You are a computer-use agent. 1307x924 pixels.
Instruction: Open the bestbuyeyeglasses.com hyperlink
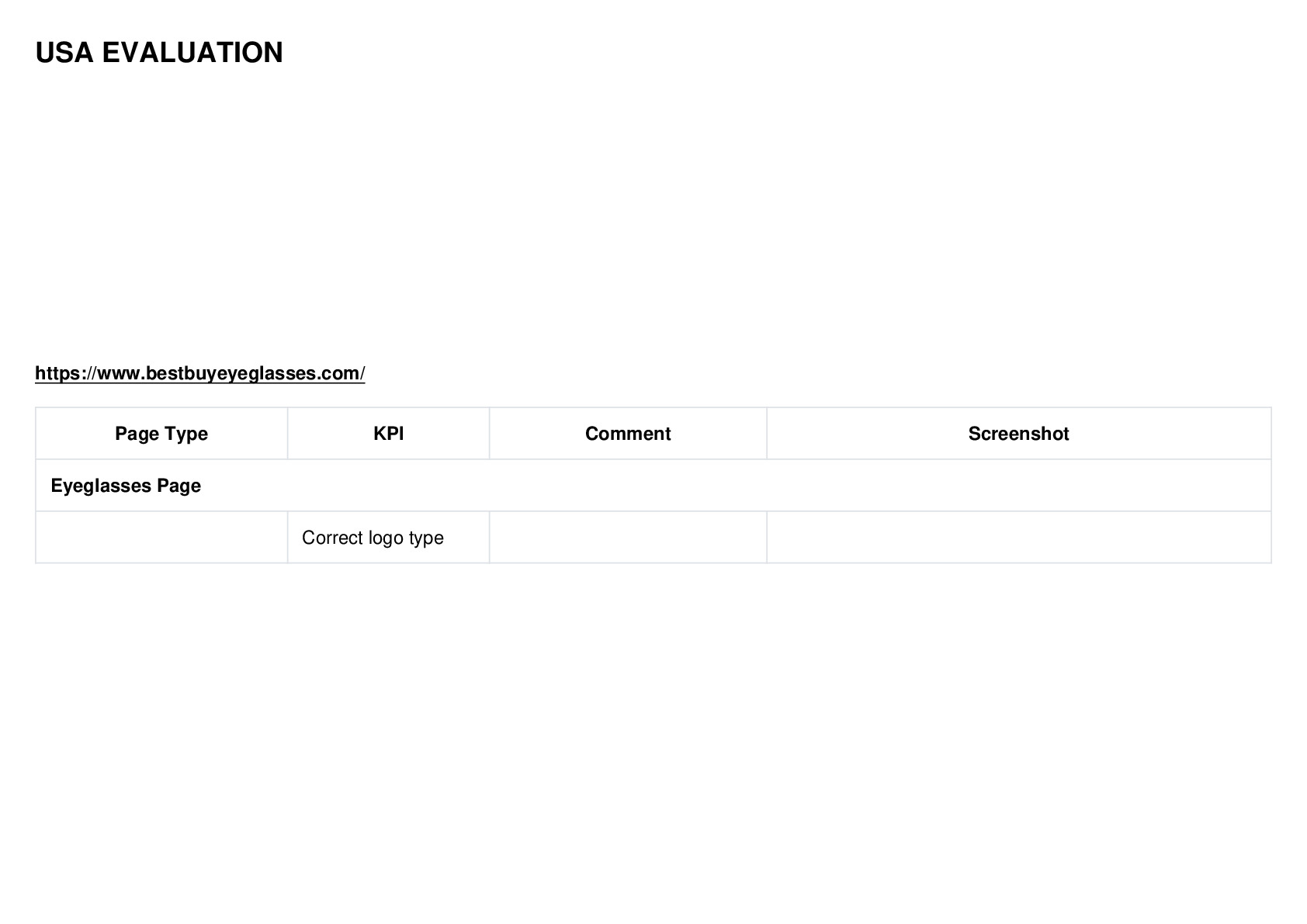[199, 373]
